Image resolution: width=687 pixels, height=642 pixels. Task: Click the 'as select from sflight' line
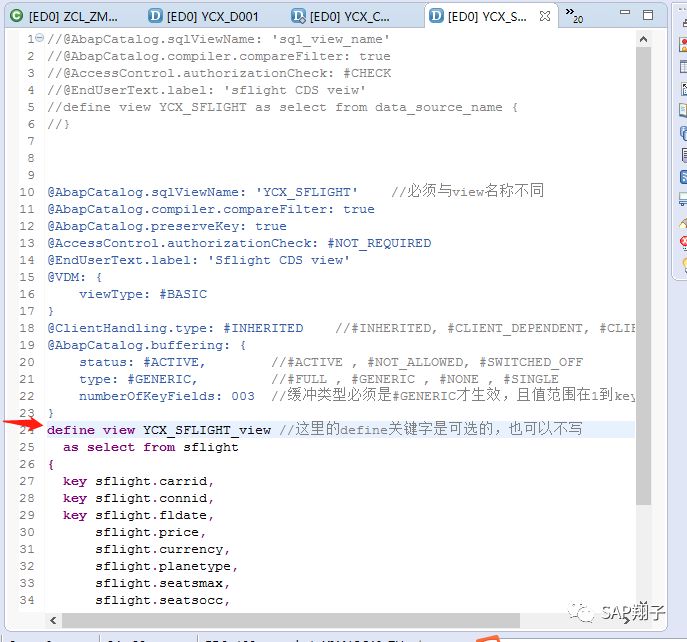(x=151, y=447)
